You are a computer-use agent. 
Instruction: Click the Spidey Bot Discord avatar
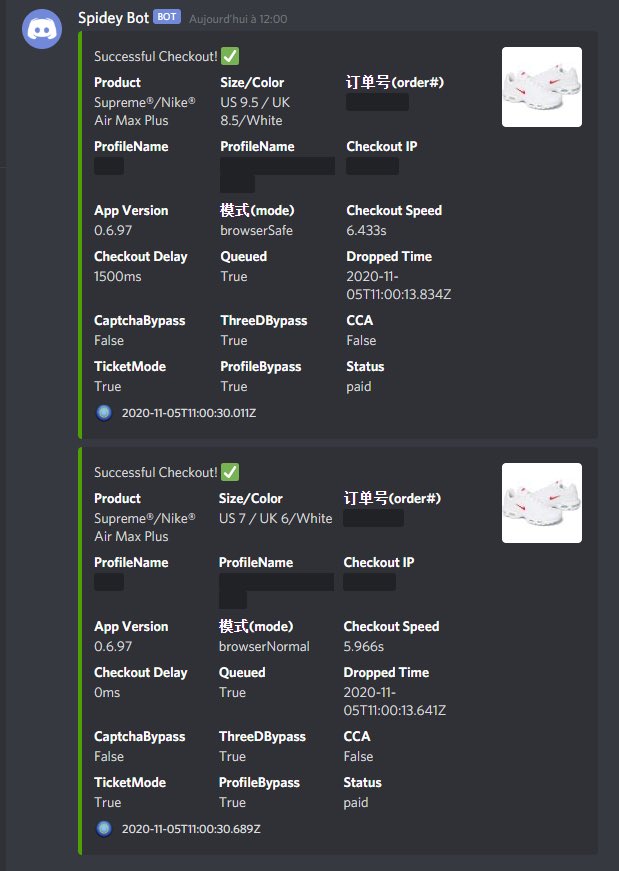click(42, 29)
